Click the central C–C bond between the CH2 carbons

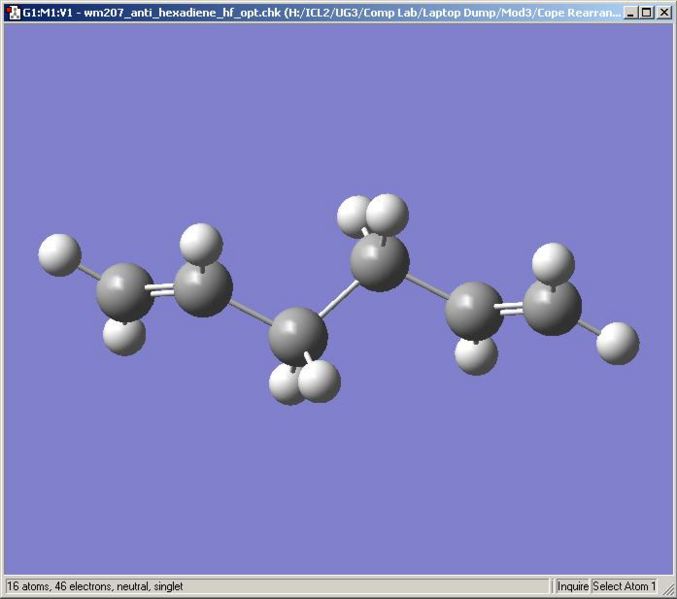pyautogui.click(x=339, y=298)
